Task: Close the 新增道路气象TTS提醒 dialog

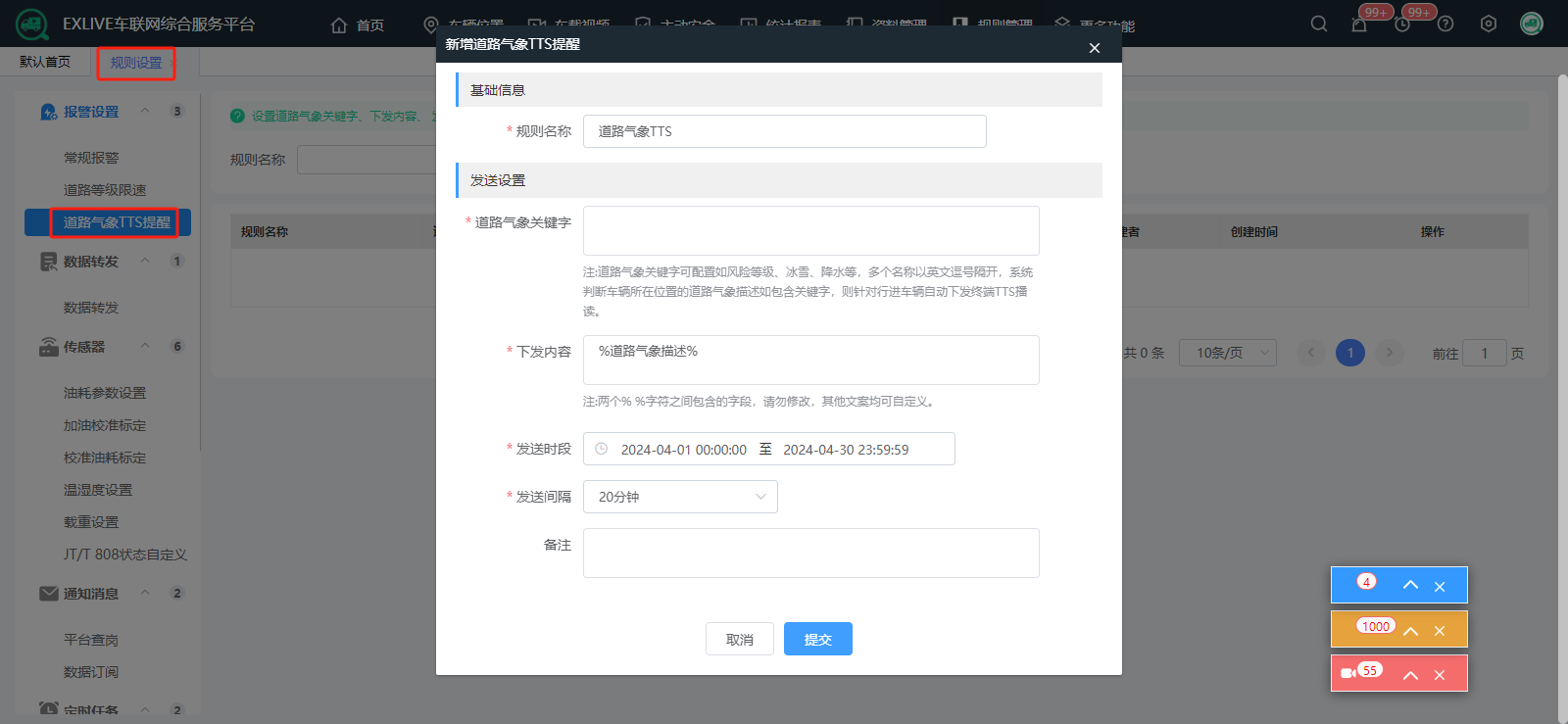Action: [x=1095, y=48]
